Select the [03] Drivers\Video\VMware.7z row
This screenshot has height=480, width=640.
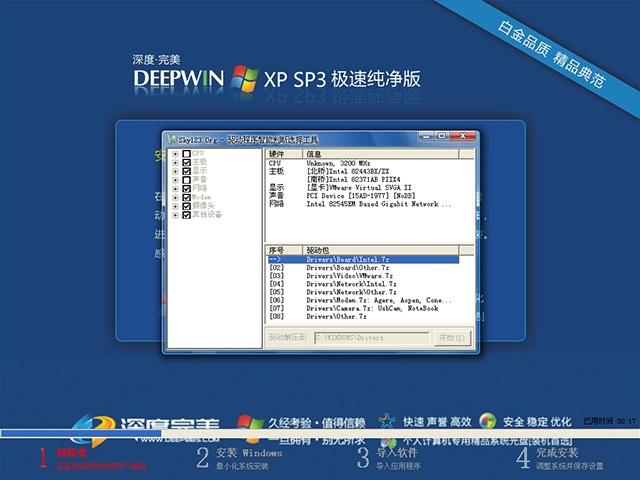[363, 276]
